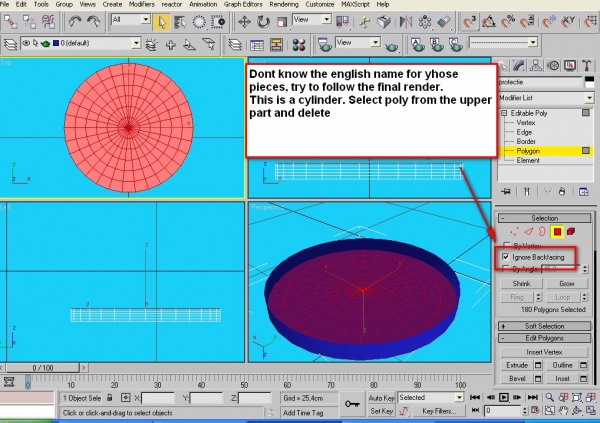Select Edge sub-object icon in Selection rollout
600x423 pixels.
[529, 232]
